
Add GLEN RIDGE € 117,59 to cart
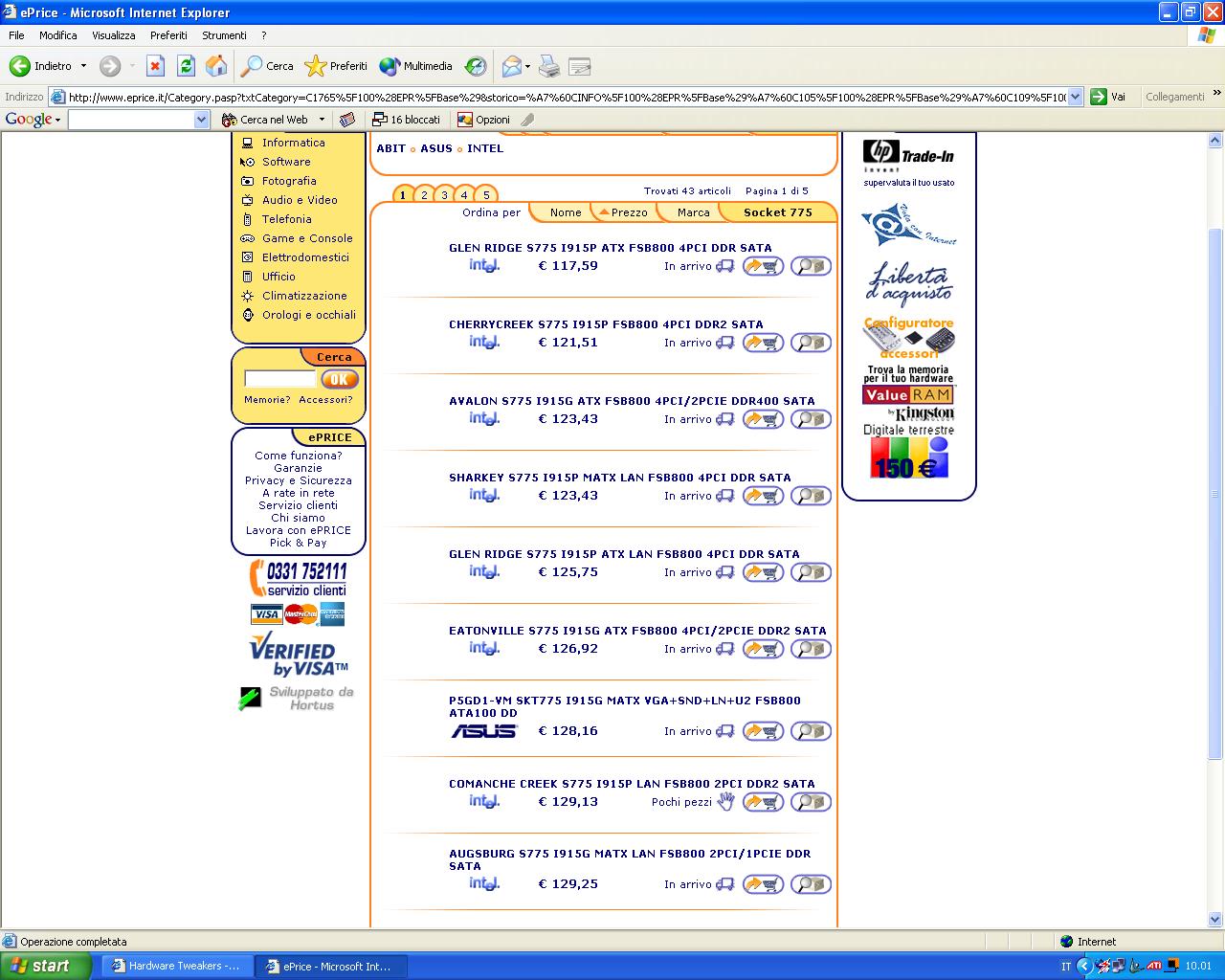click(x=763, y=266)
